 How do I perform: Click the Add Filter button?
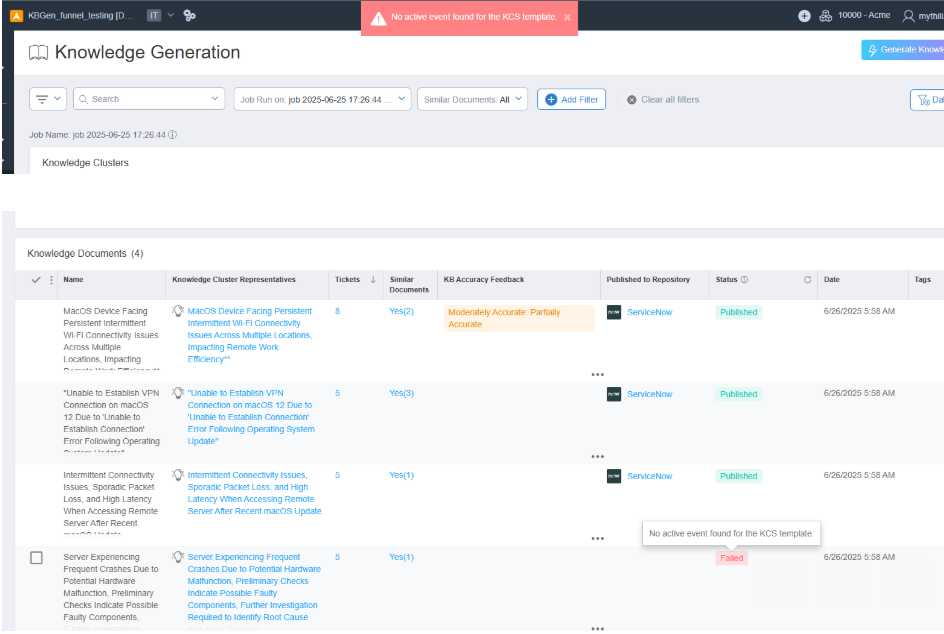coord(571,100)
